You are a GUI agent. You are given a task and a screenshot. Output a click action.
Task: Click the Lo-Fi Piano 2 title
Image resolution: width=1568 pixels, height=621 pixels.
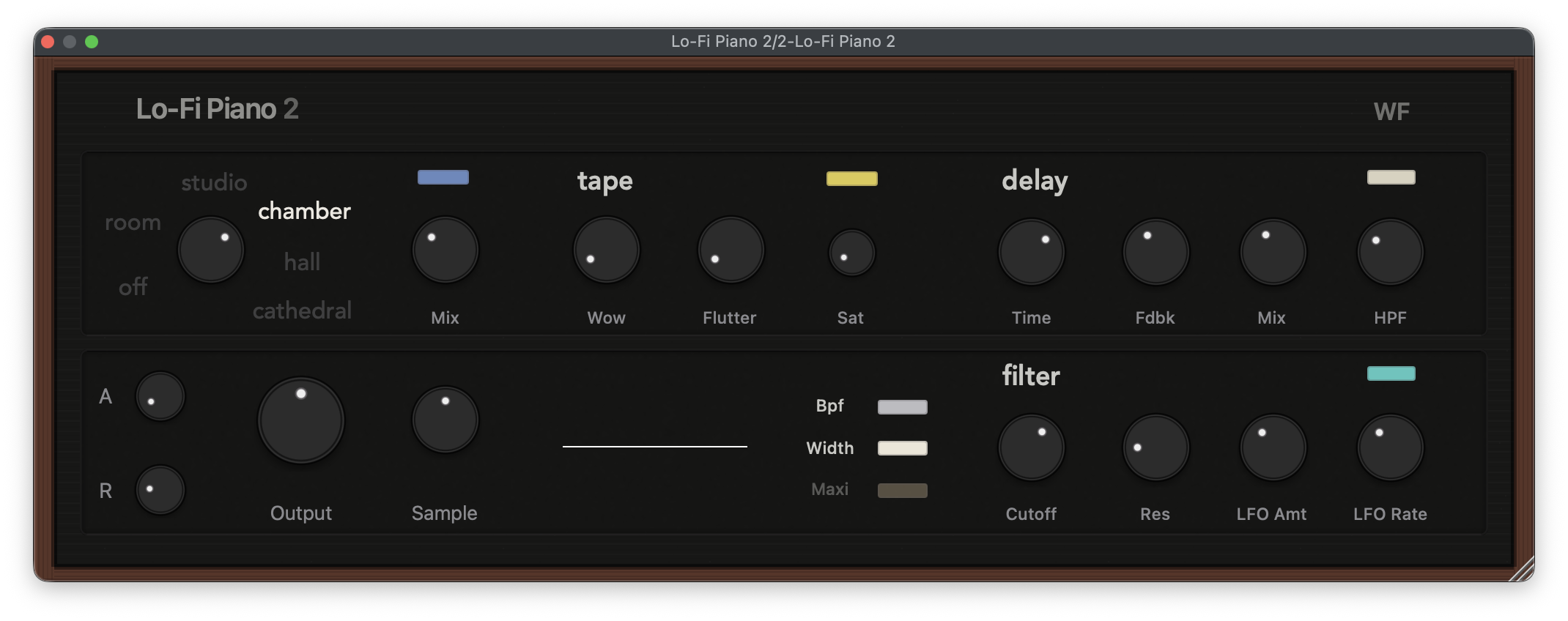pyautogui.click(x=217, y=108)
